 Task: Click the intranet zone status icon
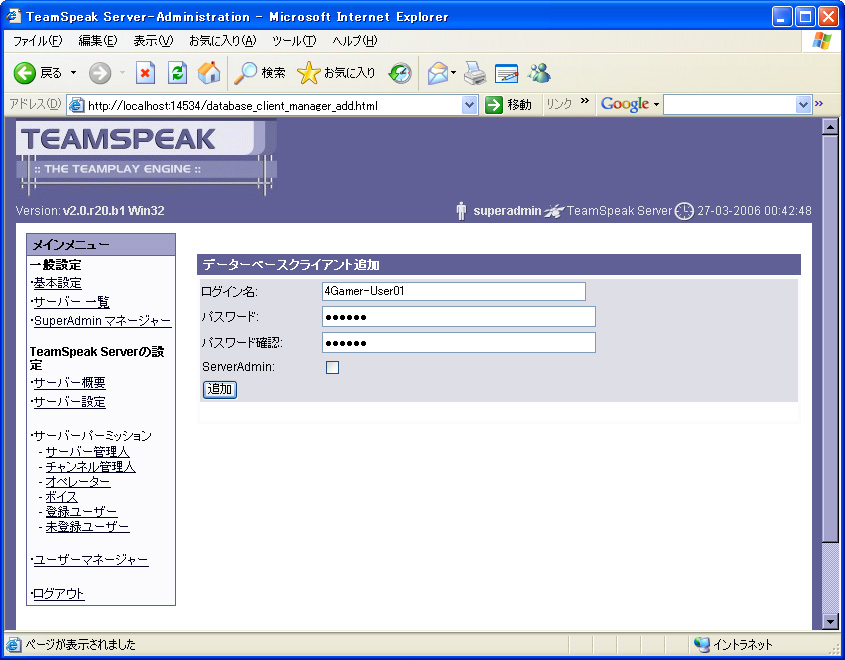pos(702,644)
